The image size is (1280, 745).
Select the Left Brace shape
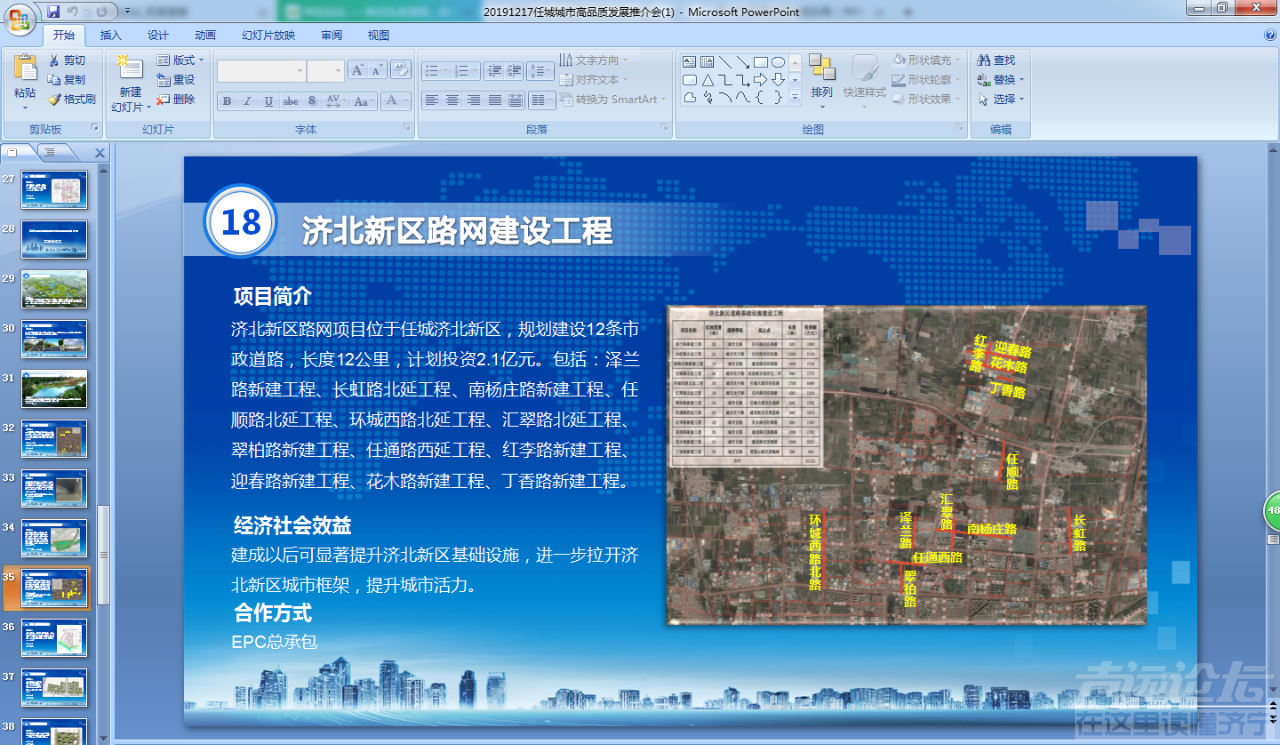point(760,97)
